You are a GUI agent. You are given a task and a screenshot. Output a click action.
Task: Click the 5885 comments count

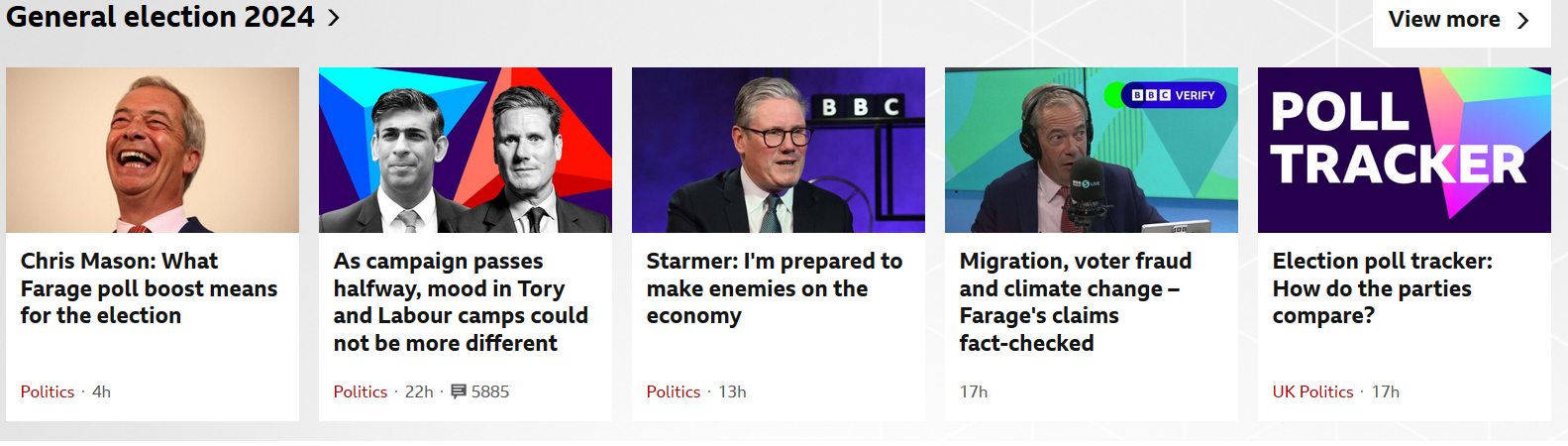[490, 391]
